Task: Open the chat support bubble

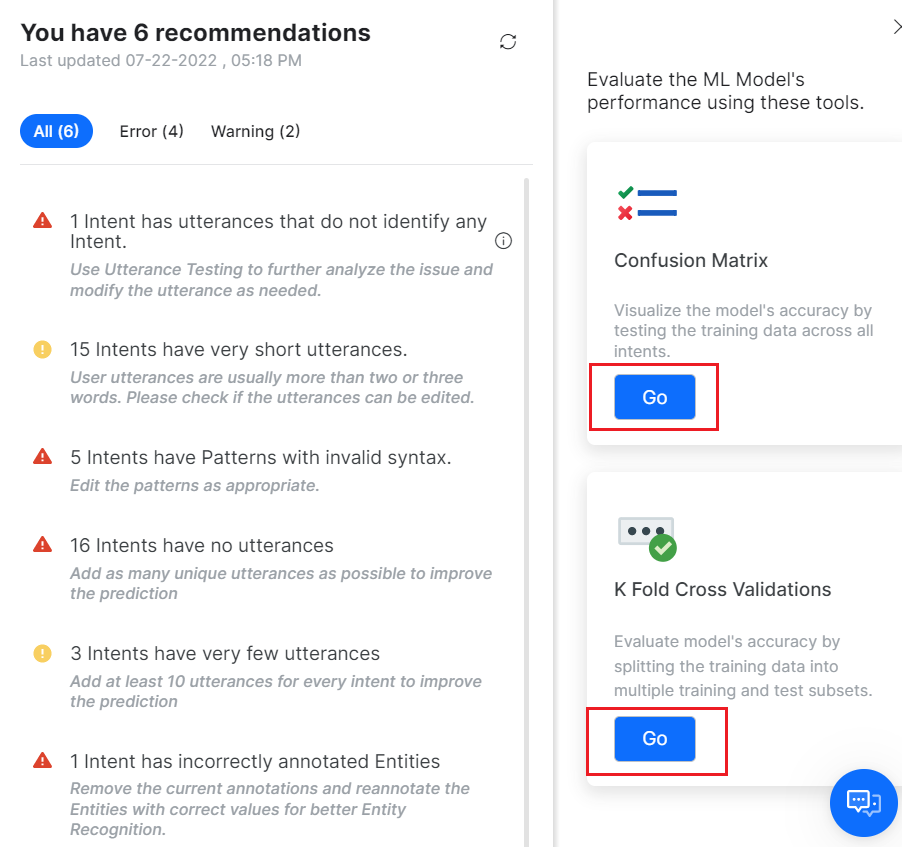Action: point(864,802)
